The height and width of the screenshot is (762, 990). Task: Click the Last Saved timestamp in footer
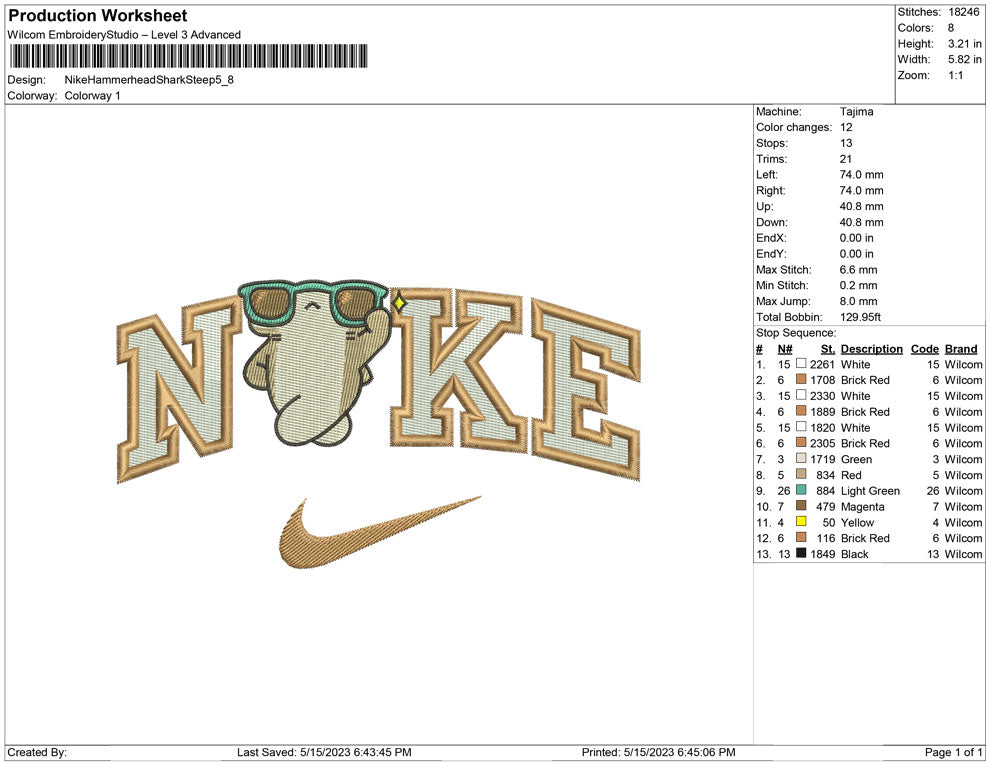(x=324, y=752)
